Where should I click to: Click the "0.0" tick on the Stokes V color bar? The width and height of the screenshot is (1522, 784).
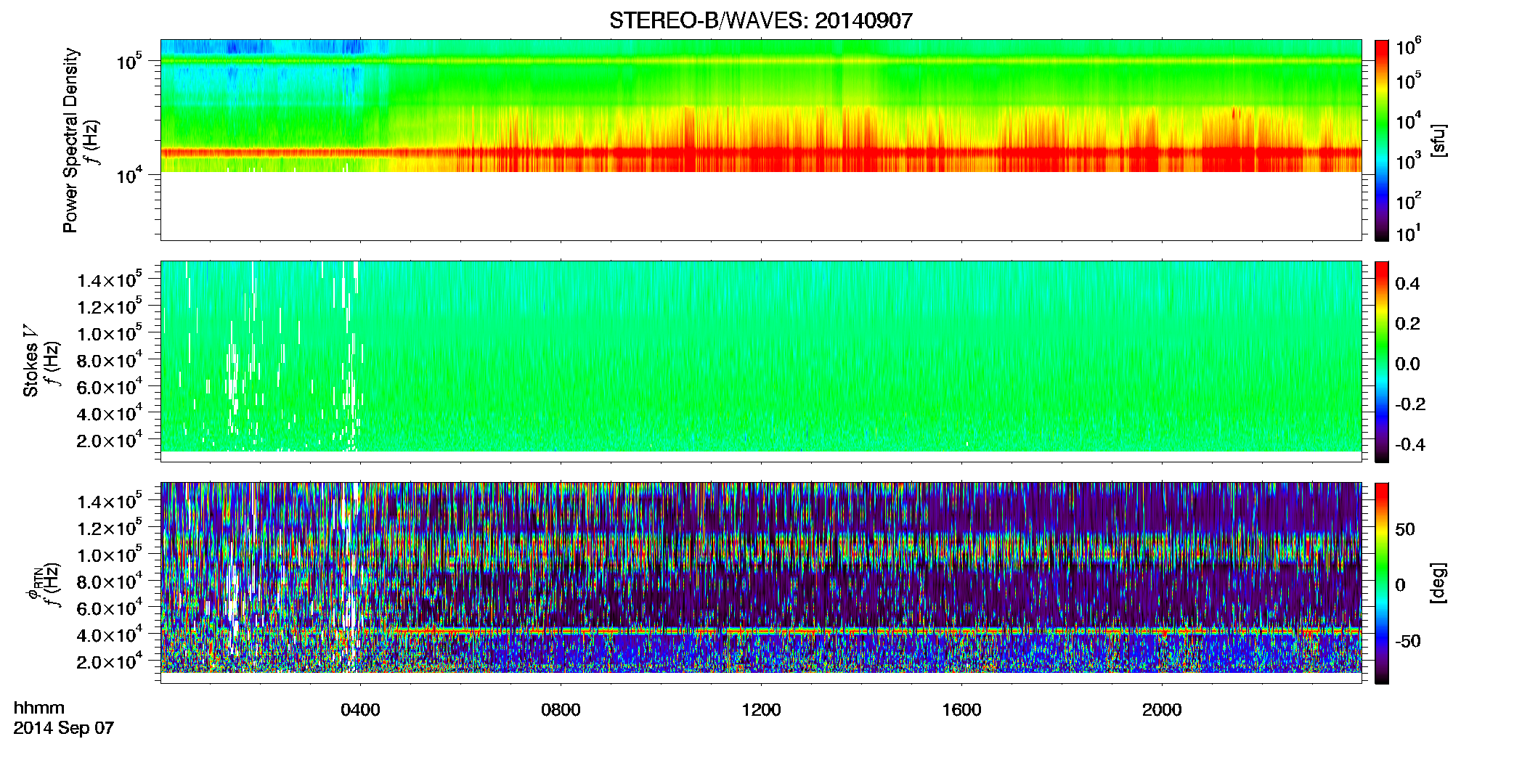(1407, 364)
